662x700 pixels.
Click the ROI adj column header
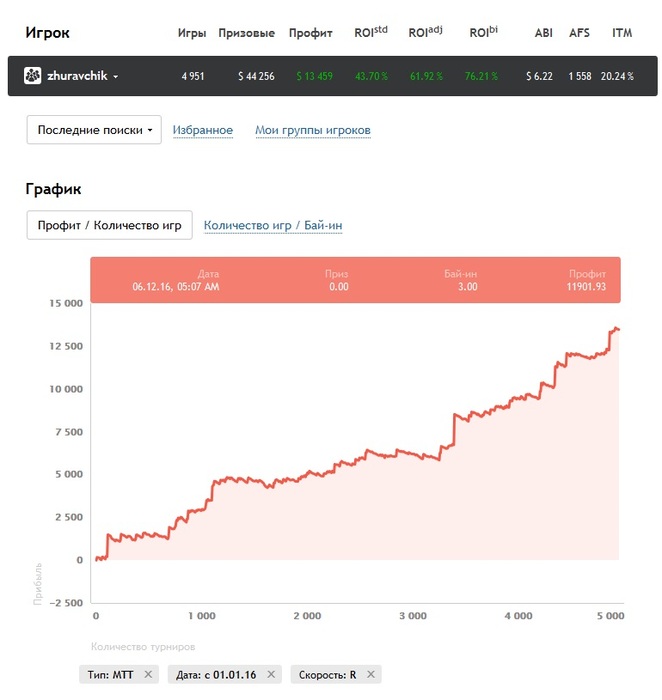click(425, 32)
